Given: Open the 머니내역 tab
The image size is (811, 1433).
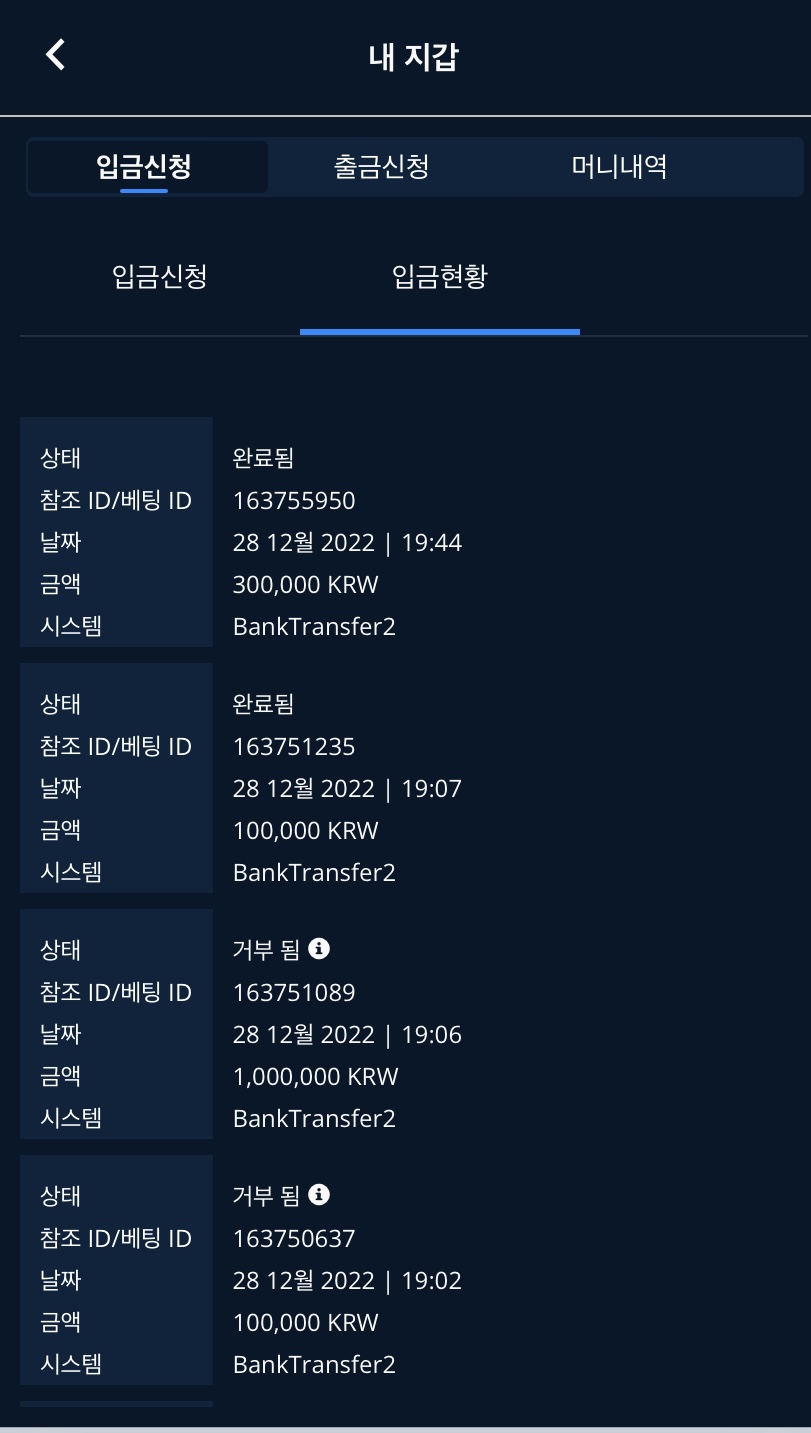Looking at the screenshot, I should click(x=619, y=166).
